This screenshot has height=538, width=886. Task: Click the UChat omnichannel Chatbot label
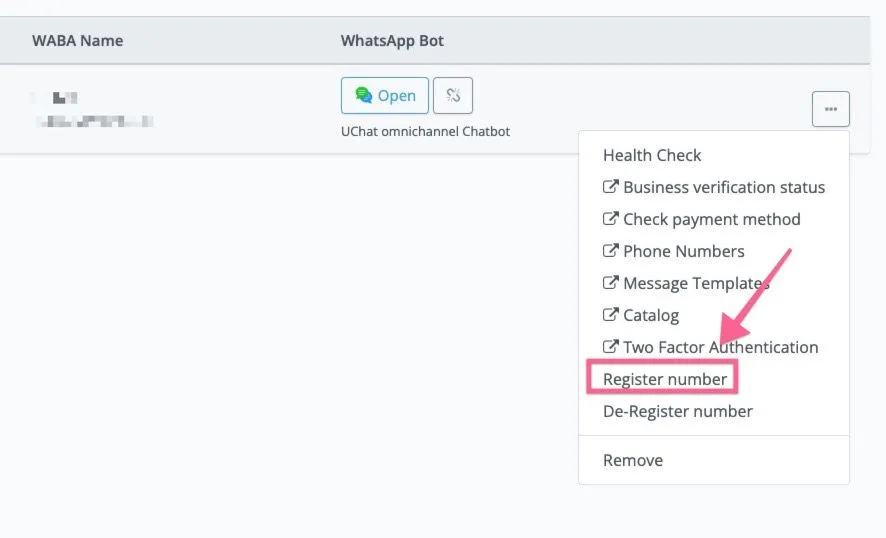425,132
